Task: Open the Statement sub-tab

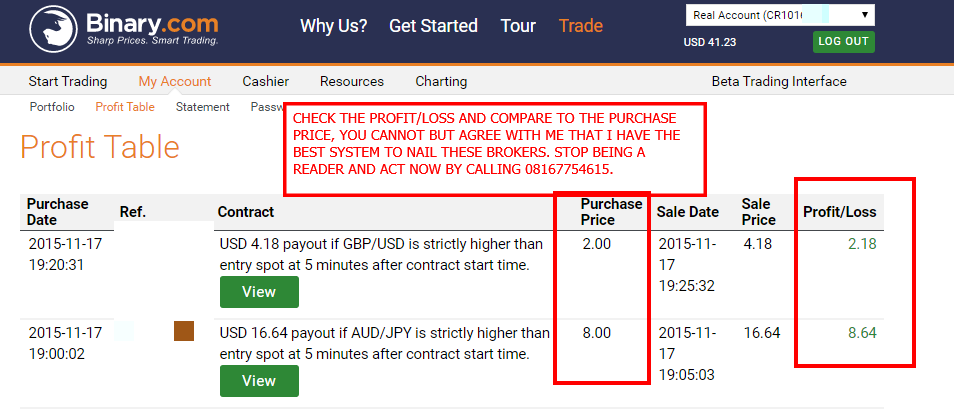Action: pos(203,107)
